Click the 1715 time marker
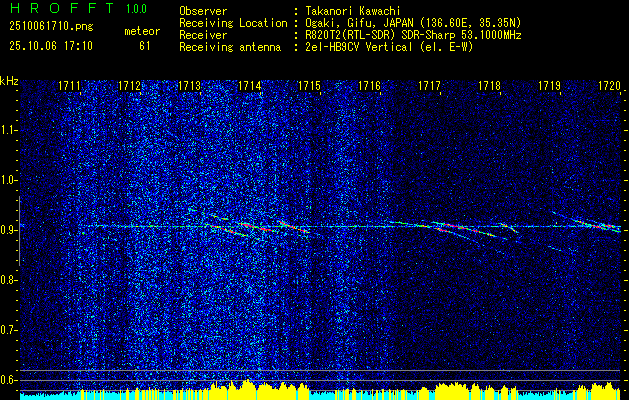 click(309, 85)
